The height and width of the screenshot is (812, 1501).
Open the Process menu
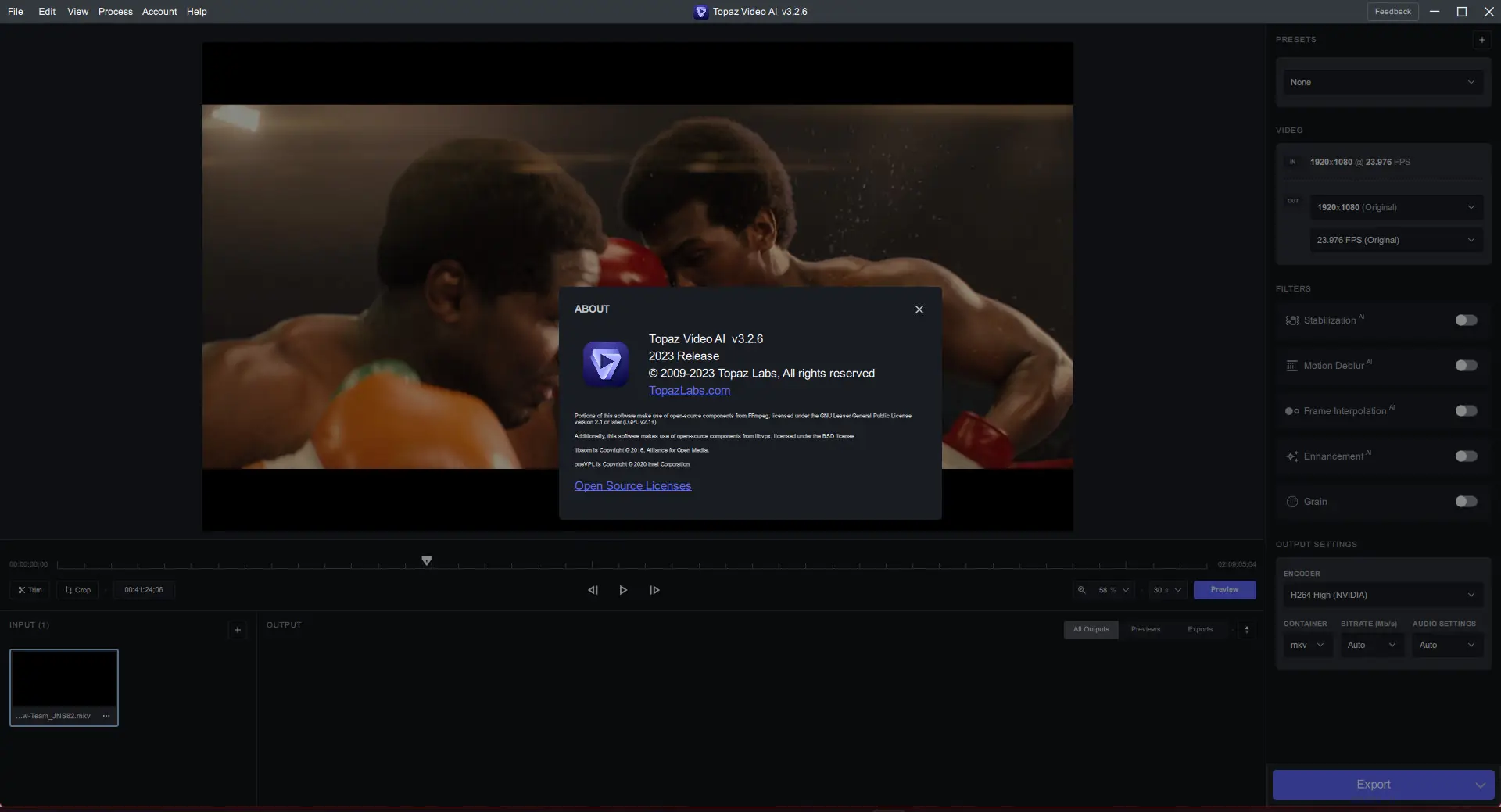115,12
